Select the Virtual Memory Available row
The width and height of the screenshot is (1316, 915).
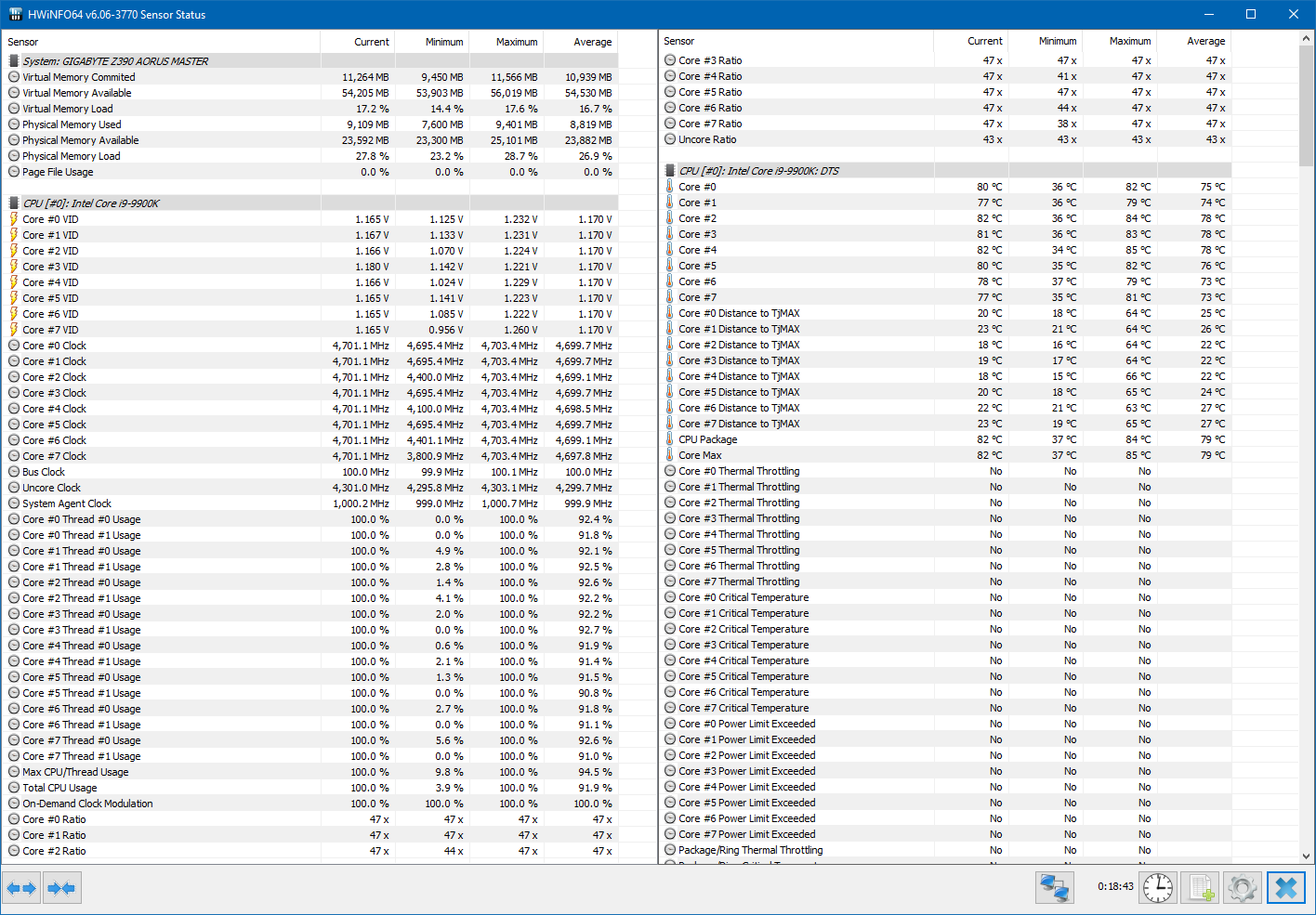311,93
